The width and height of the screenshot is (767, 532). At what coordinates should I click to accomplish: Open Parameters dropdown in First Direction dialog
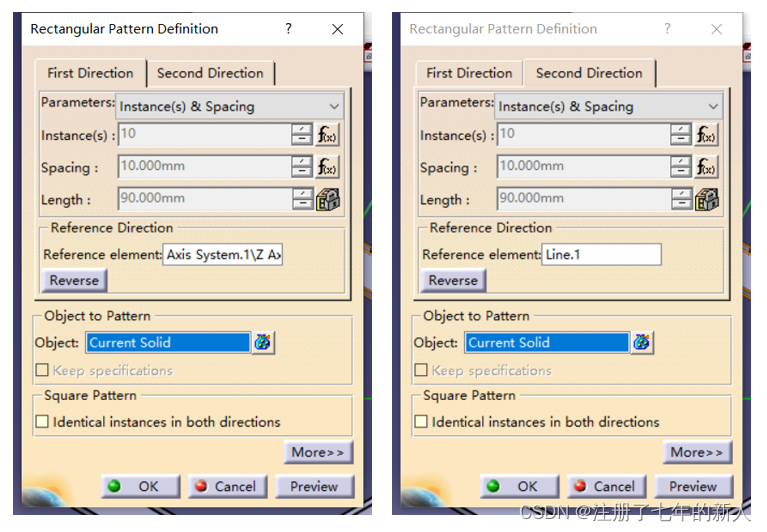[230, 106]
